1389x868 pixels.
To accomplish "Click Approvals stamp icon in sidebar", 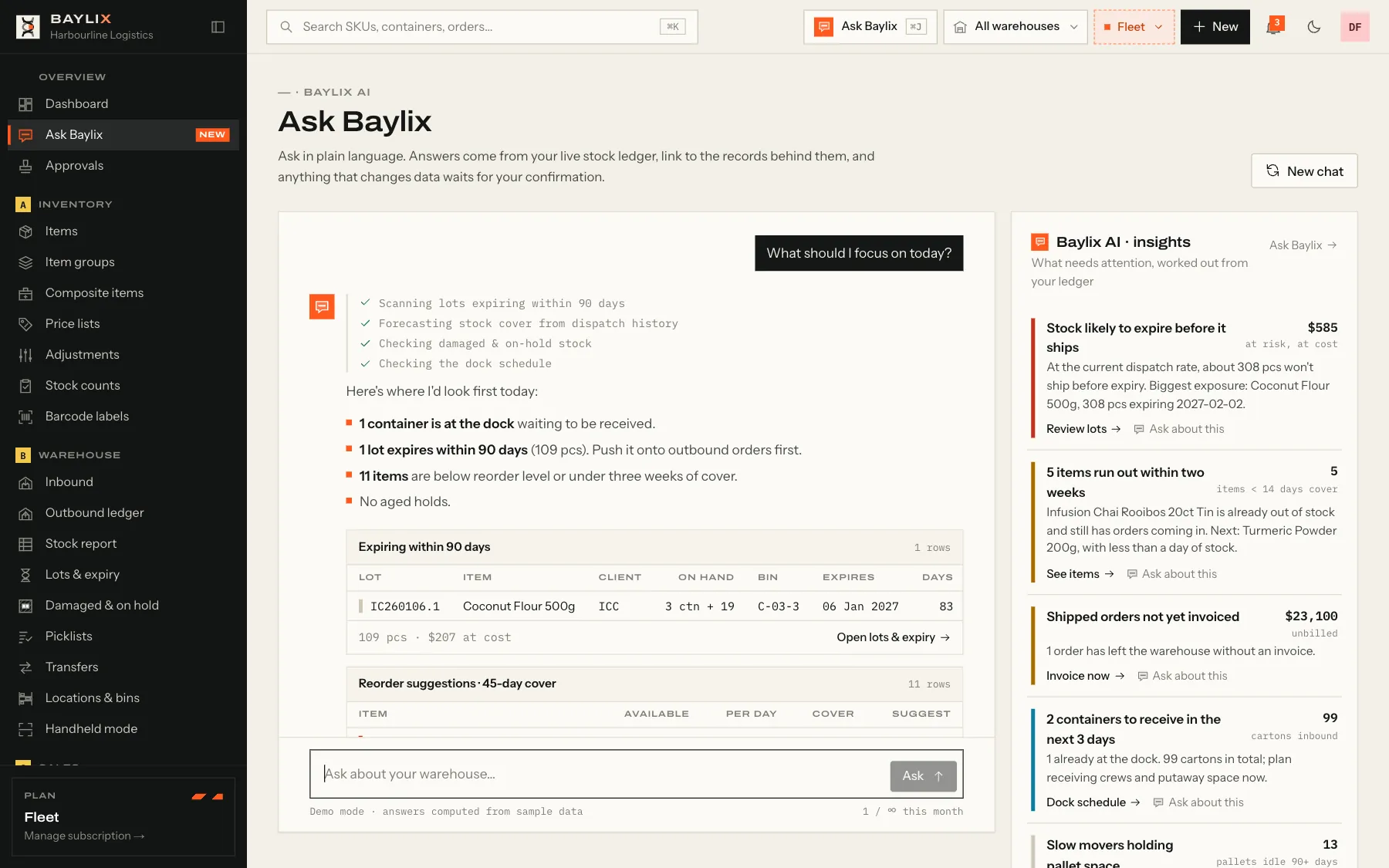I will [x=25, y=166].
